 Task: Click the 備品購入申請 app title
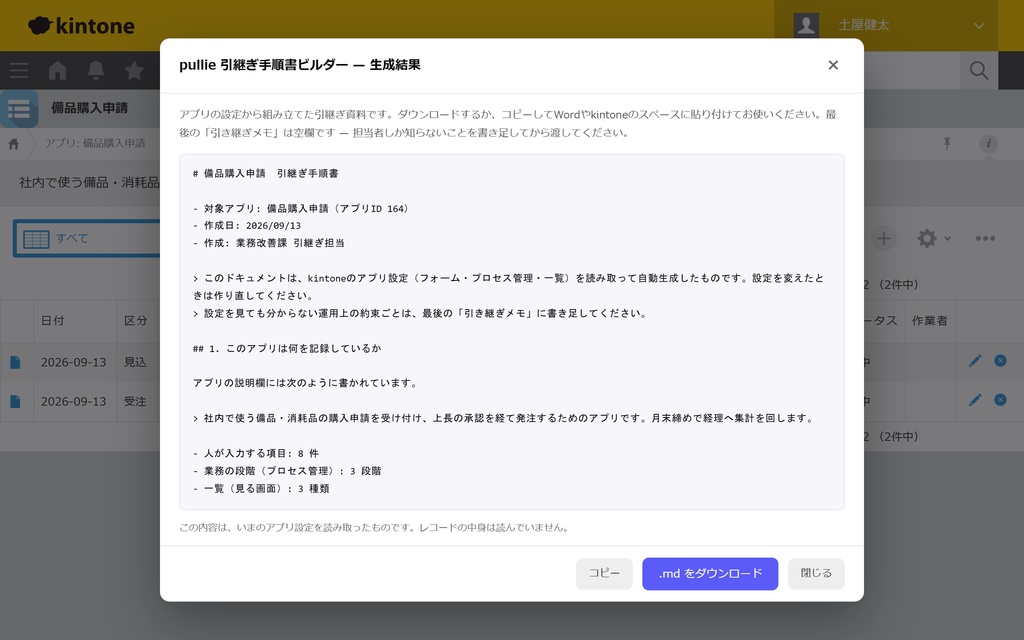point(89,108)
